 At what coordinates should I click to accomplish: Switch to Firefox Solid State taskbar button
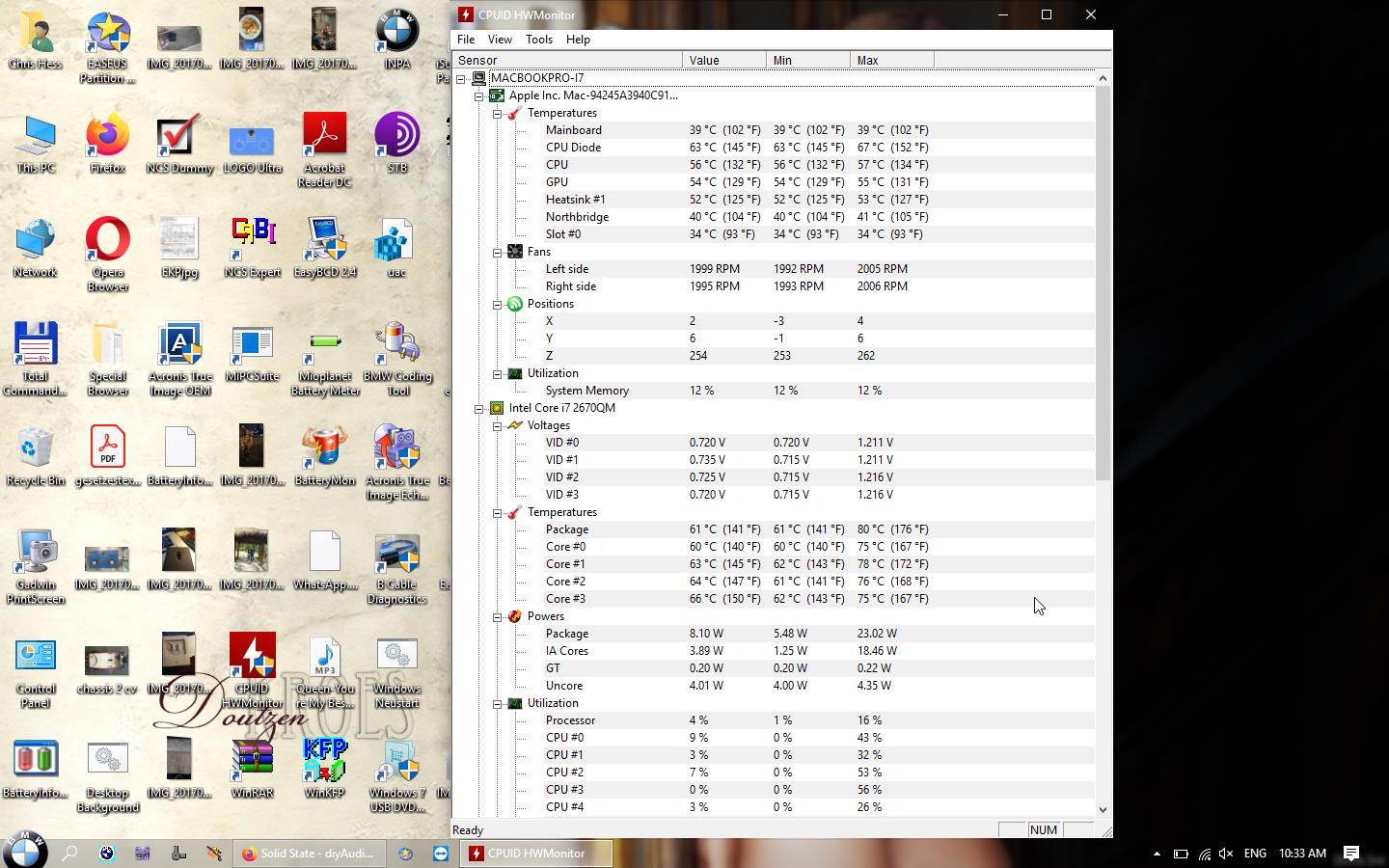pos(310,854)
